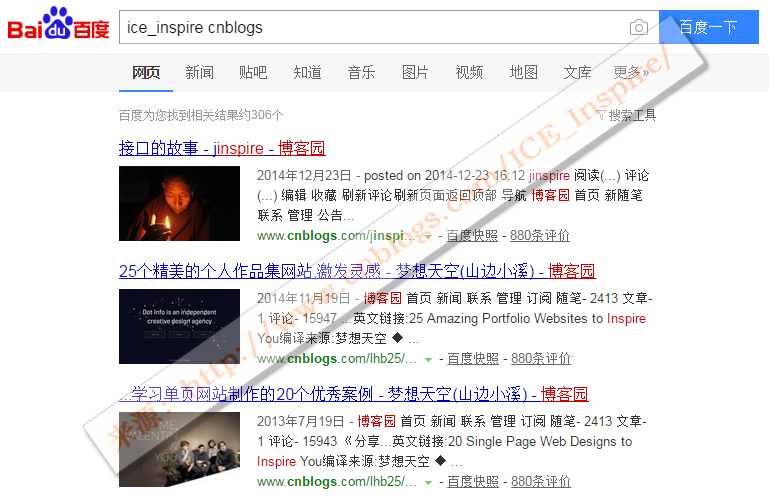Screen dimensions: 769x499
Task: Expand dropdown arrow in 25个精美 result URL line
Action: 428,360
